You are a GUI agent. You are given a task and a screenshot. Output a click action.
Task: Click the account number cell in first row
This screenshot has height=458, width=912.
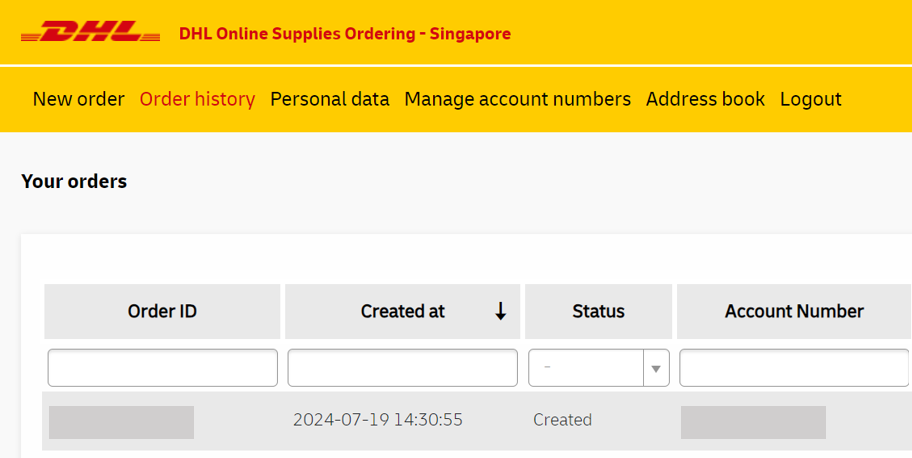point(753,422)
